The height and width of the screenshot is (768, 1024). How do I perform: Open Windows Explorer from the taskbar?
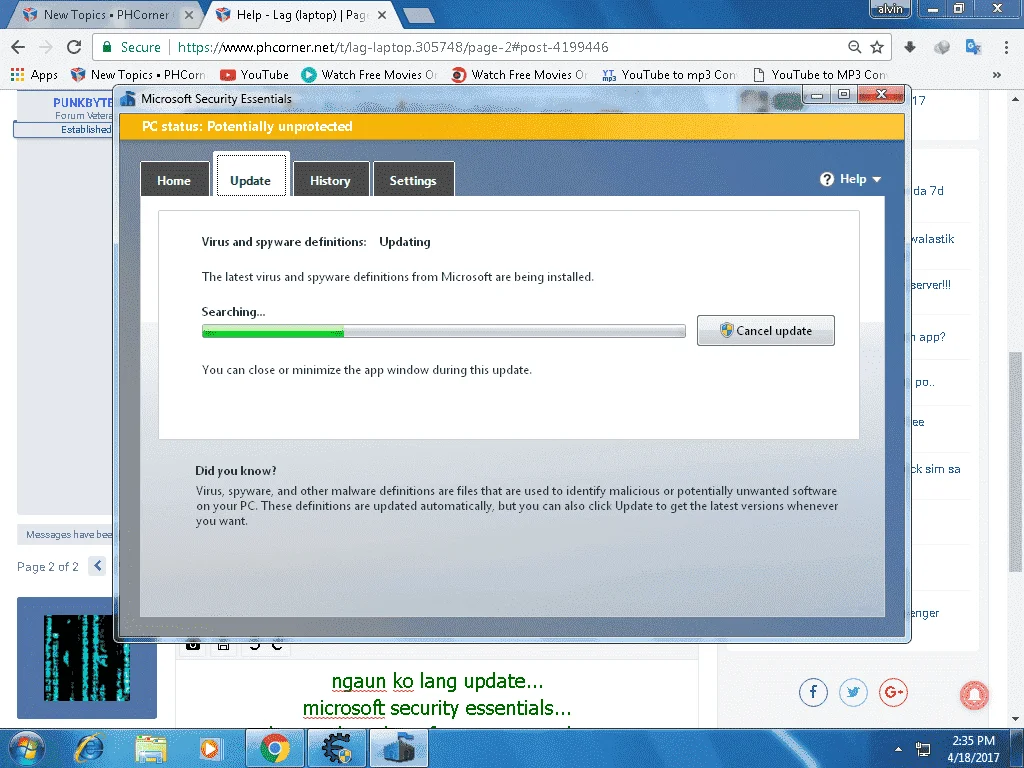point(151,748)
